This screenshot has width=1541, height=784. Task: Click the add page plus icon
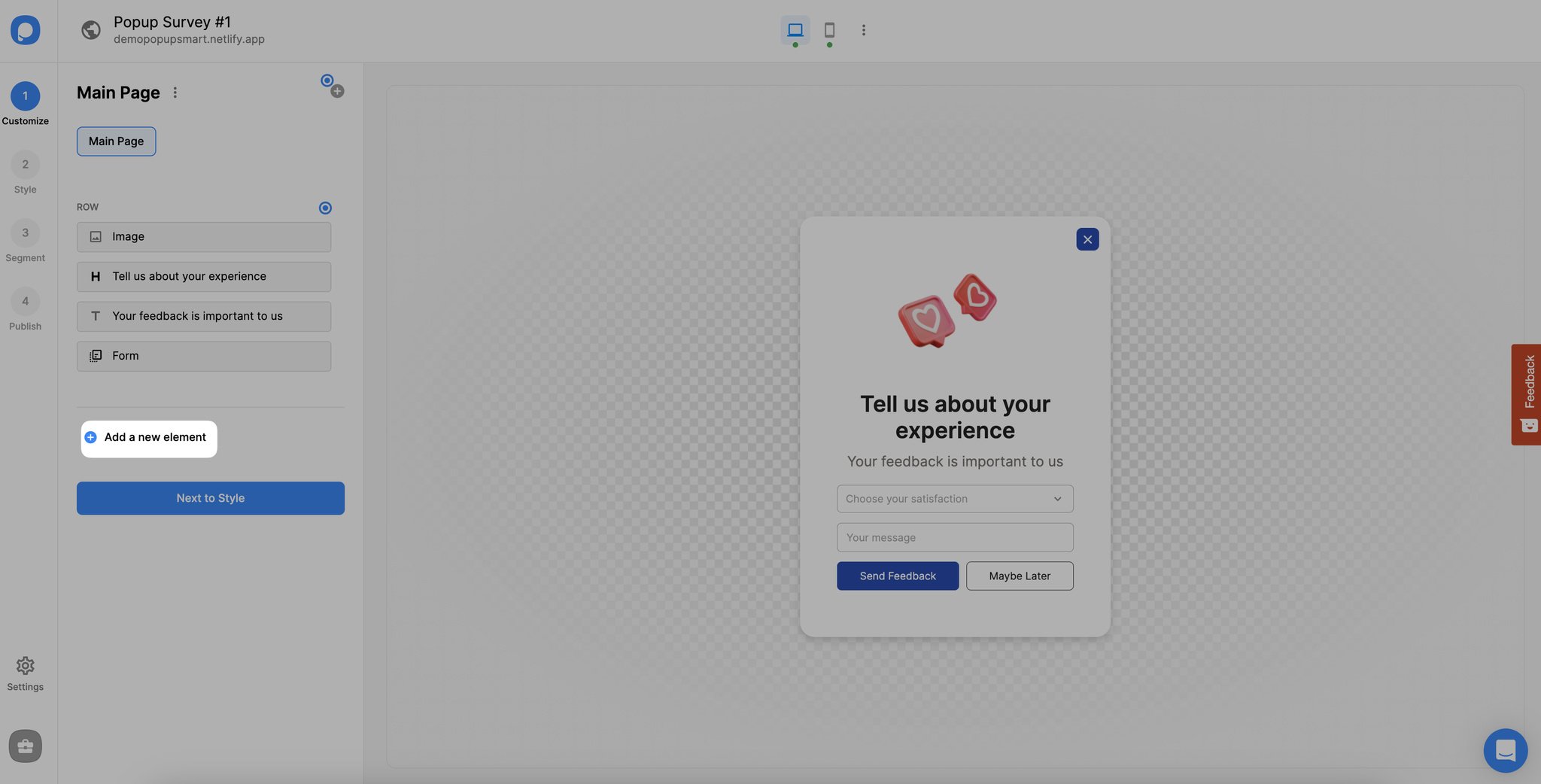337,90
